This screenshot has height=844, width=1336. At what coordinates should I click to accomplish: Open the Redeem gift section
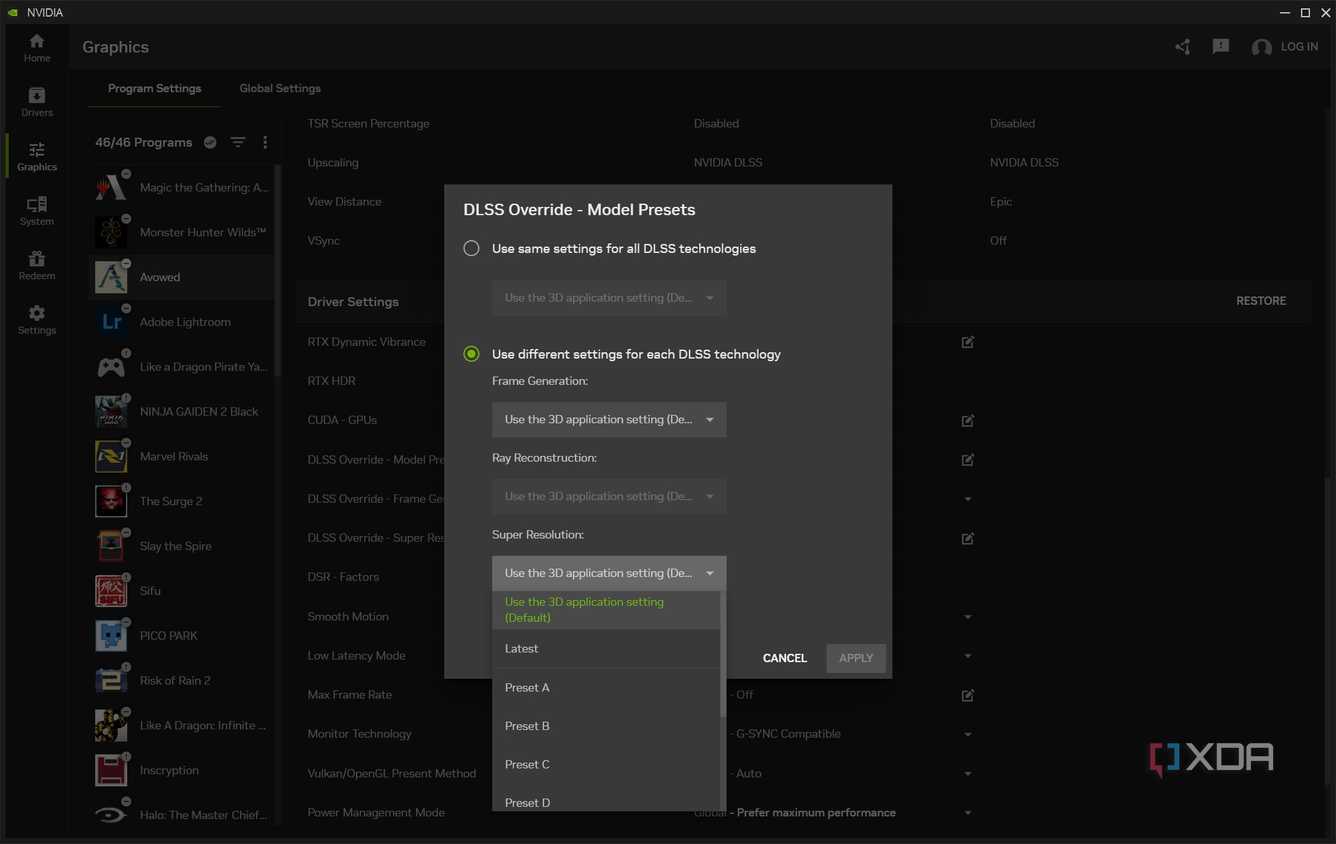(37, 265)
